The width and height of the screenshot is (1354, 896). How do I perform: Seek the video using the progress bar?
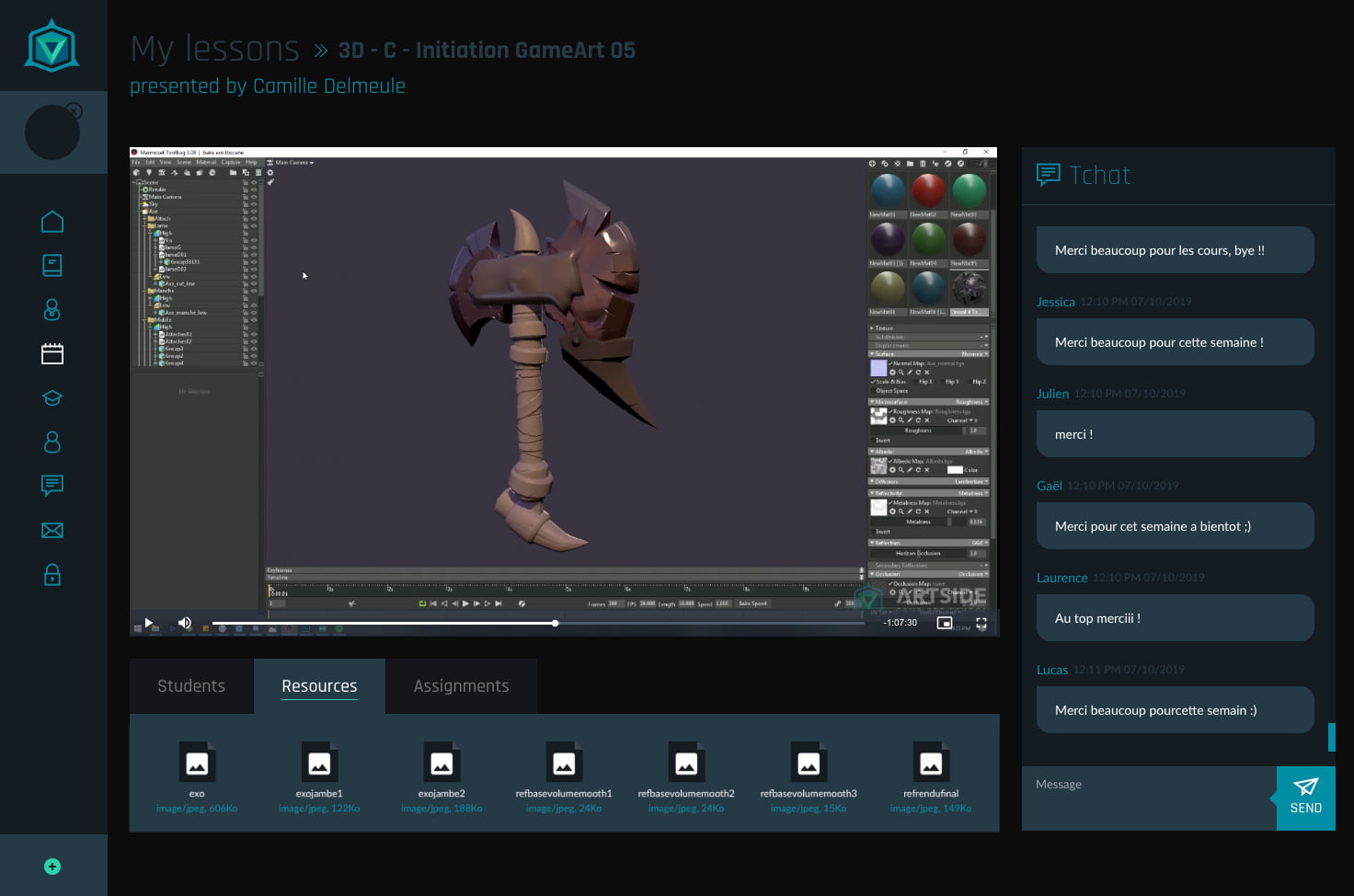tap(538, 623)
